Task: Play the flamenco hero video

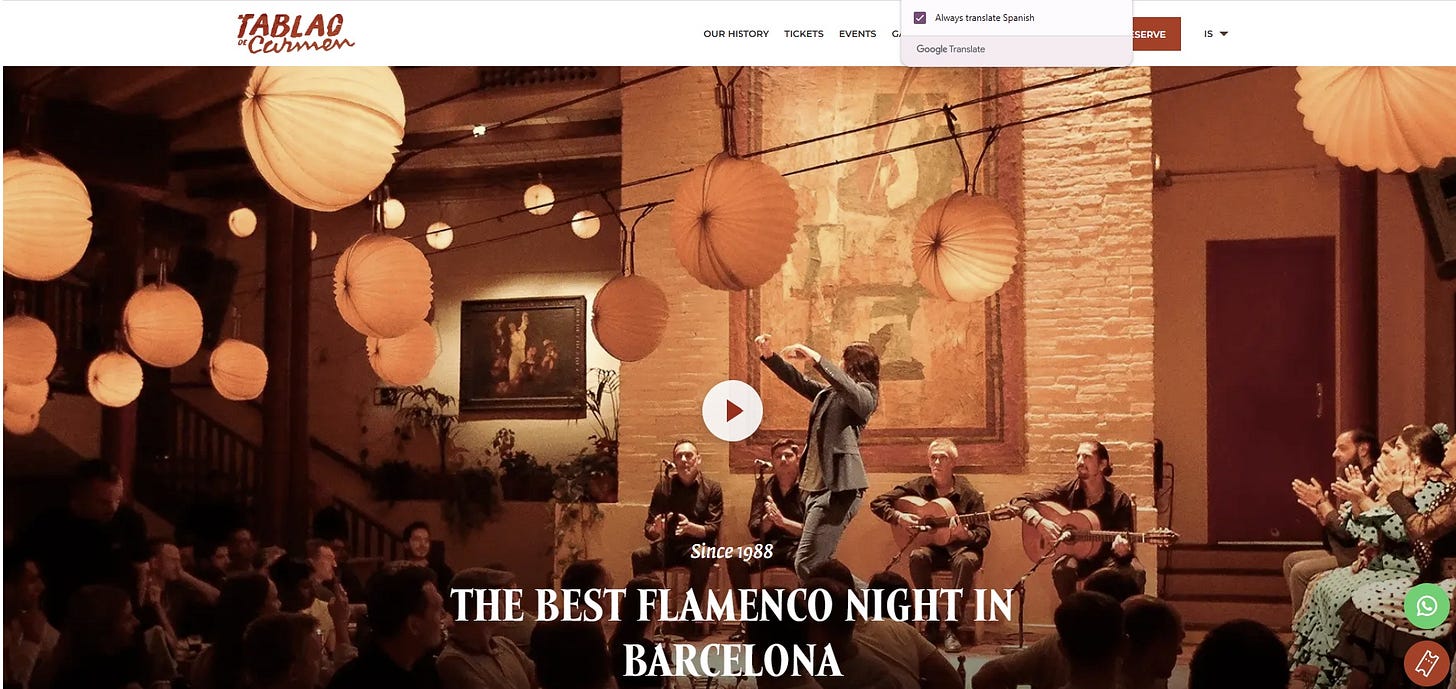Action: [732, 411]
